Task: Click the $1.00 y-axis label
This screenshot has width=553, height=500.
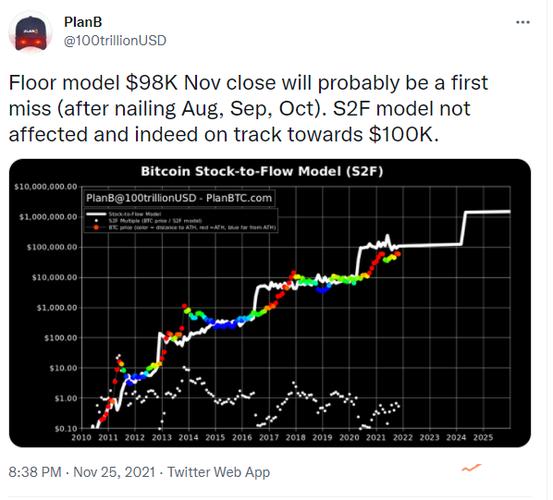Action: tap(66, 398)
